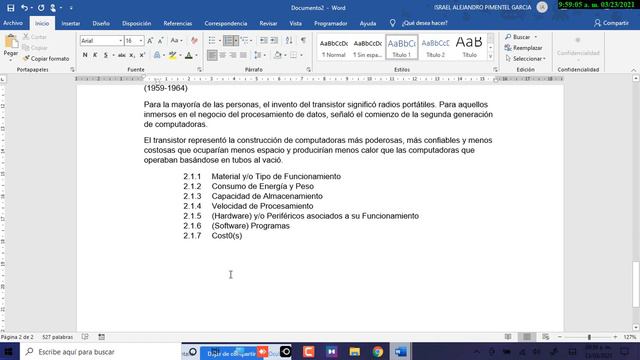Open the Windows Start menu
Screen dimensions: 640x360
pos(9,351)
